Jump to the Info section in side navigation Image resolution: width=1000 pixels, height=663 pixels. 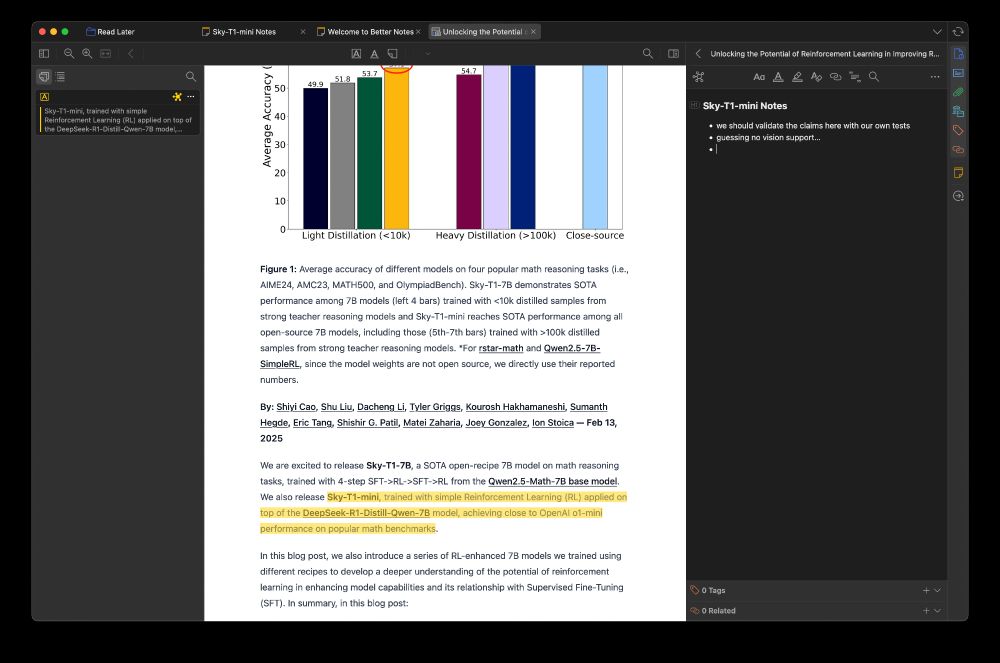[958, 54]
